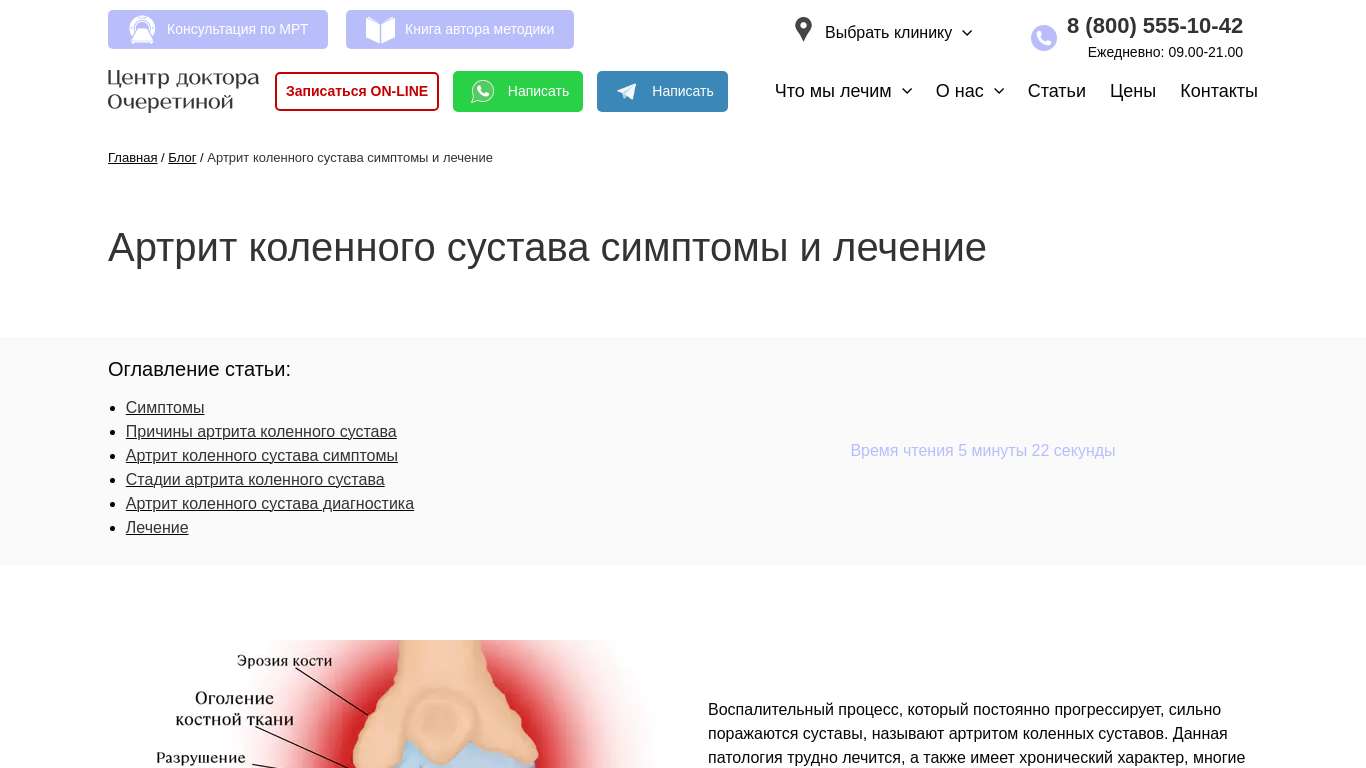This screenshot has width=1366, height=768.
Task: Open the Цены menu item
Action: coord(1132,91)
